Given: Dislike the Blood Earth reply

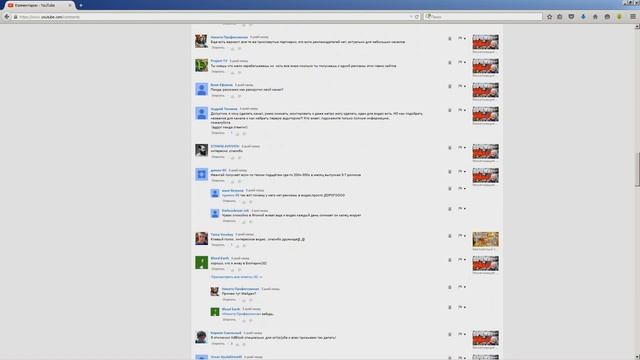Looking at the screenshot, I should tap(251, 320).
